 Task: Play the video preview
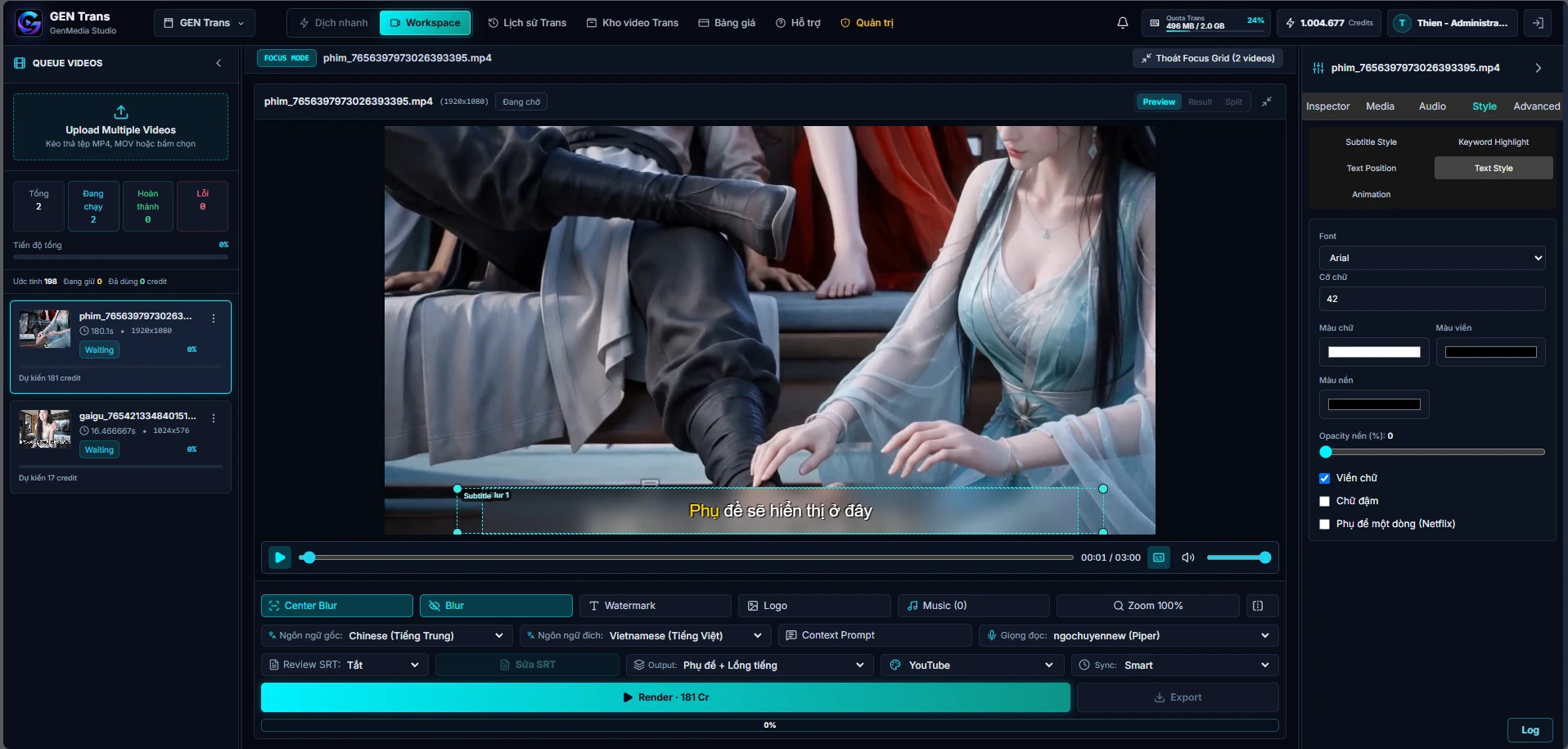280,557
